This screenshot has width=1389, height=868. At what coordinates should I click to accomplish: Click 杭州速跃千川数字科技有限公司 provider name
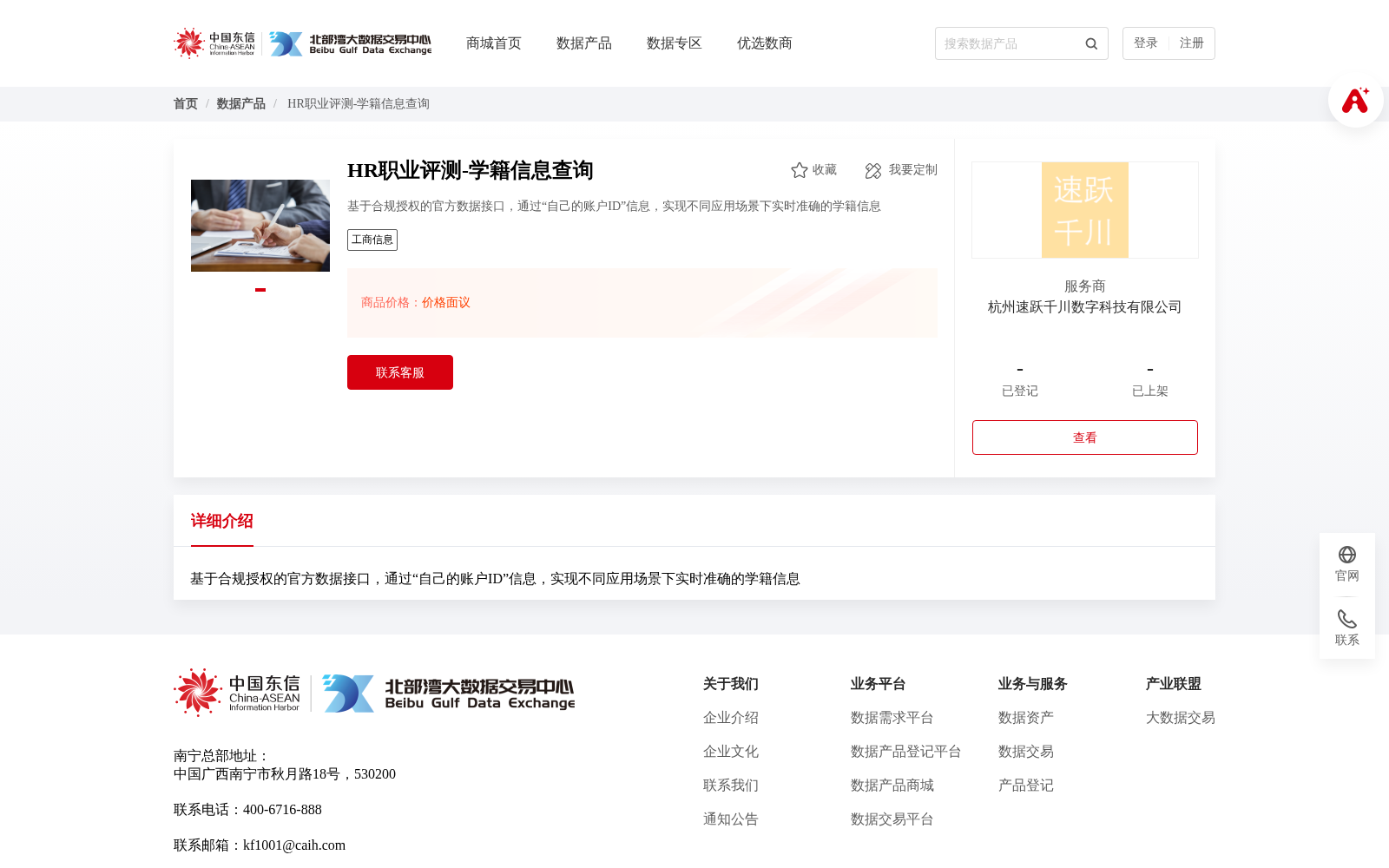tap(1085, 307)
